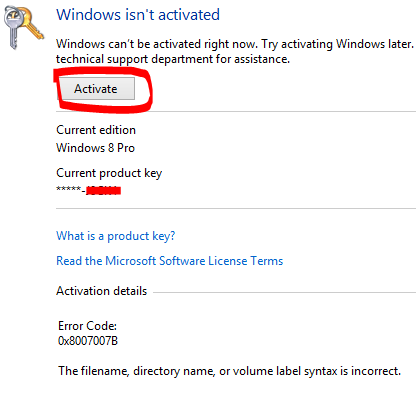
Task: Click the 'Error Code:' label
Action: pyautogui.click(x=87, y=326)
